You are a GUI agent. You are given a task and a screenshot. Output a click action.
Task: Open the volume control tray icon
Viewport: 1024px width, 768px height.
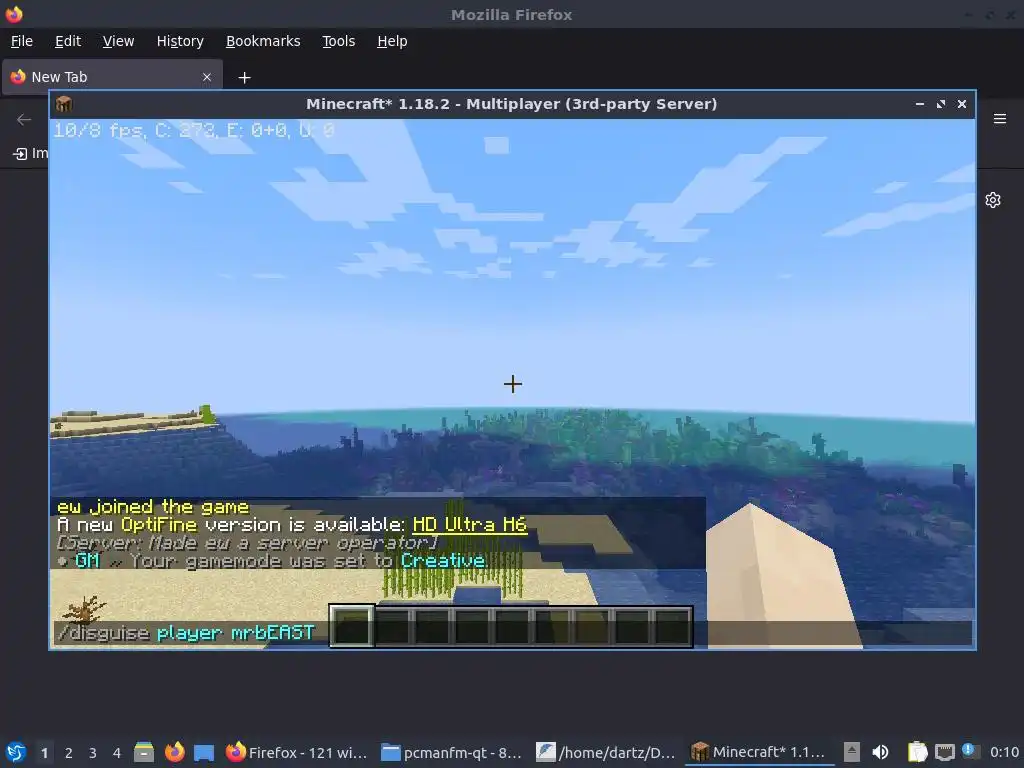[880, 752]
